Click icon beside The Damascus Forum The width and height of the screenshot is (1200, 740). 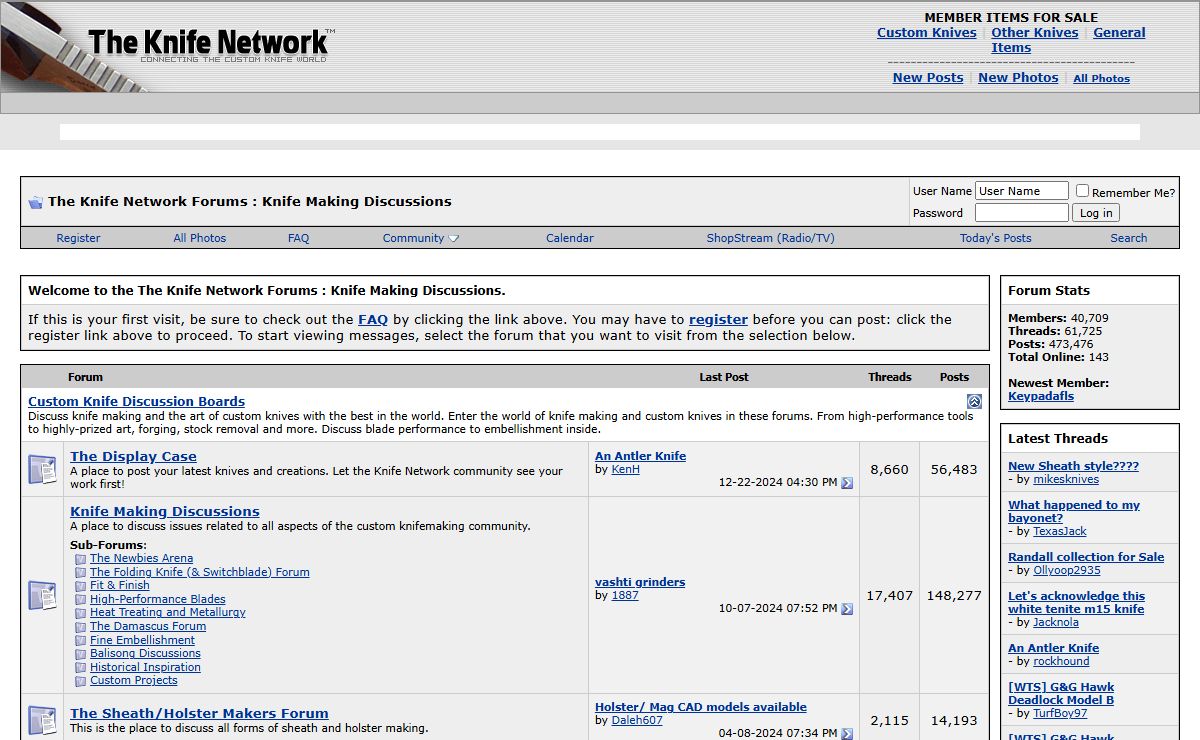point(81,627)
